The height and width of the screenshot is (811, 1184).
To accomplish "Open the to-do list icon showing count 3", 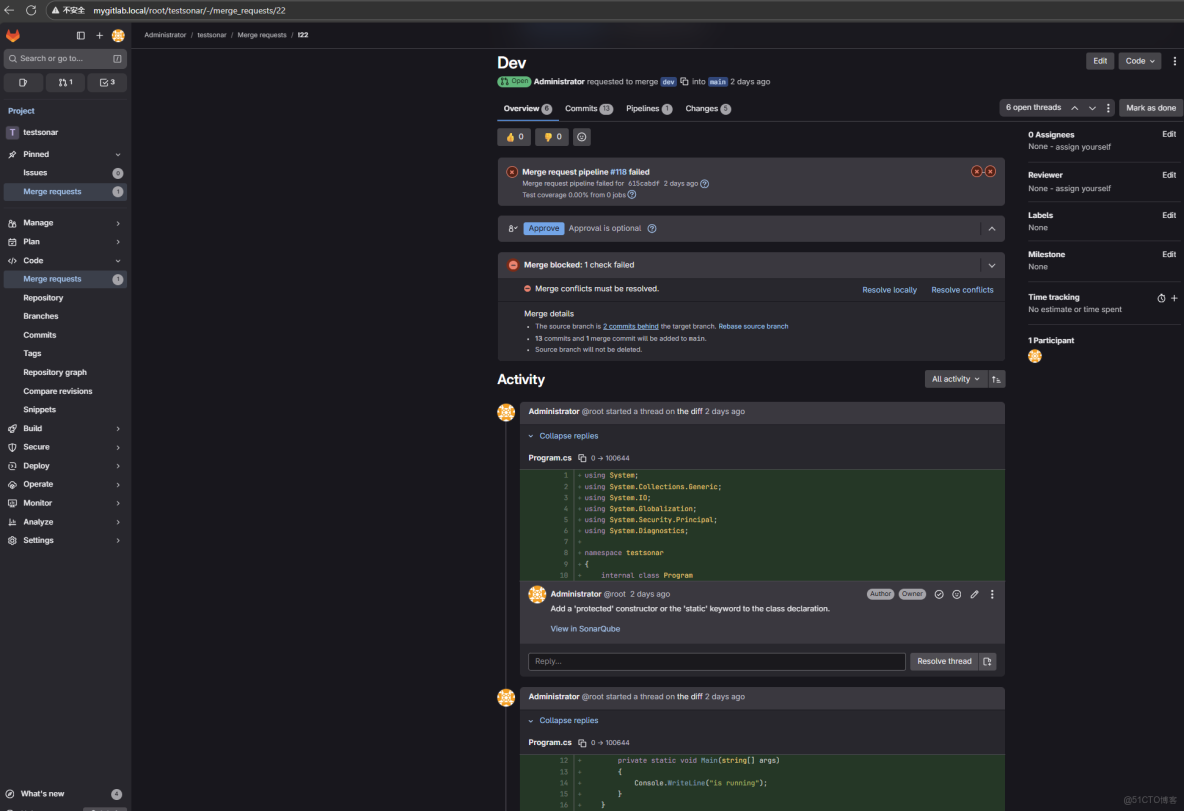I will [x=106, y=82].
